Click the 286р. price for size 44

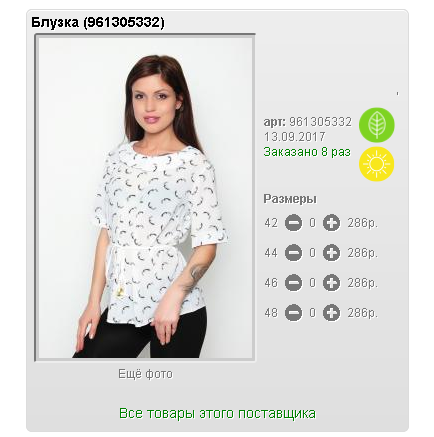(x=363, y=253)
